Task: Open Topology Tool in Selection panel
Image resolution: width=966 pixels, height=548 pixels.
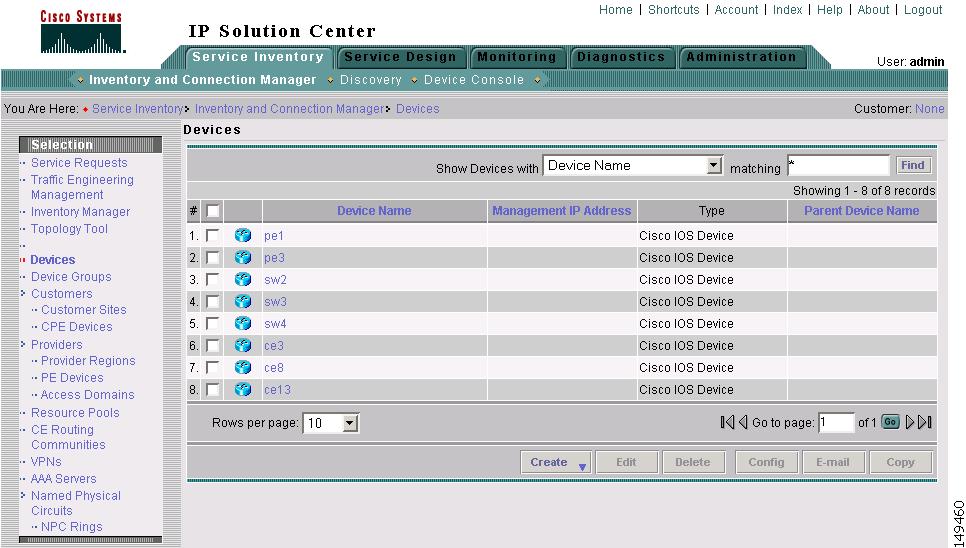Action: [70, 228]
